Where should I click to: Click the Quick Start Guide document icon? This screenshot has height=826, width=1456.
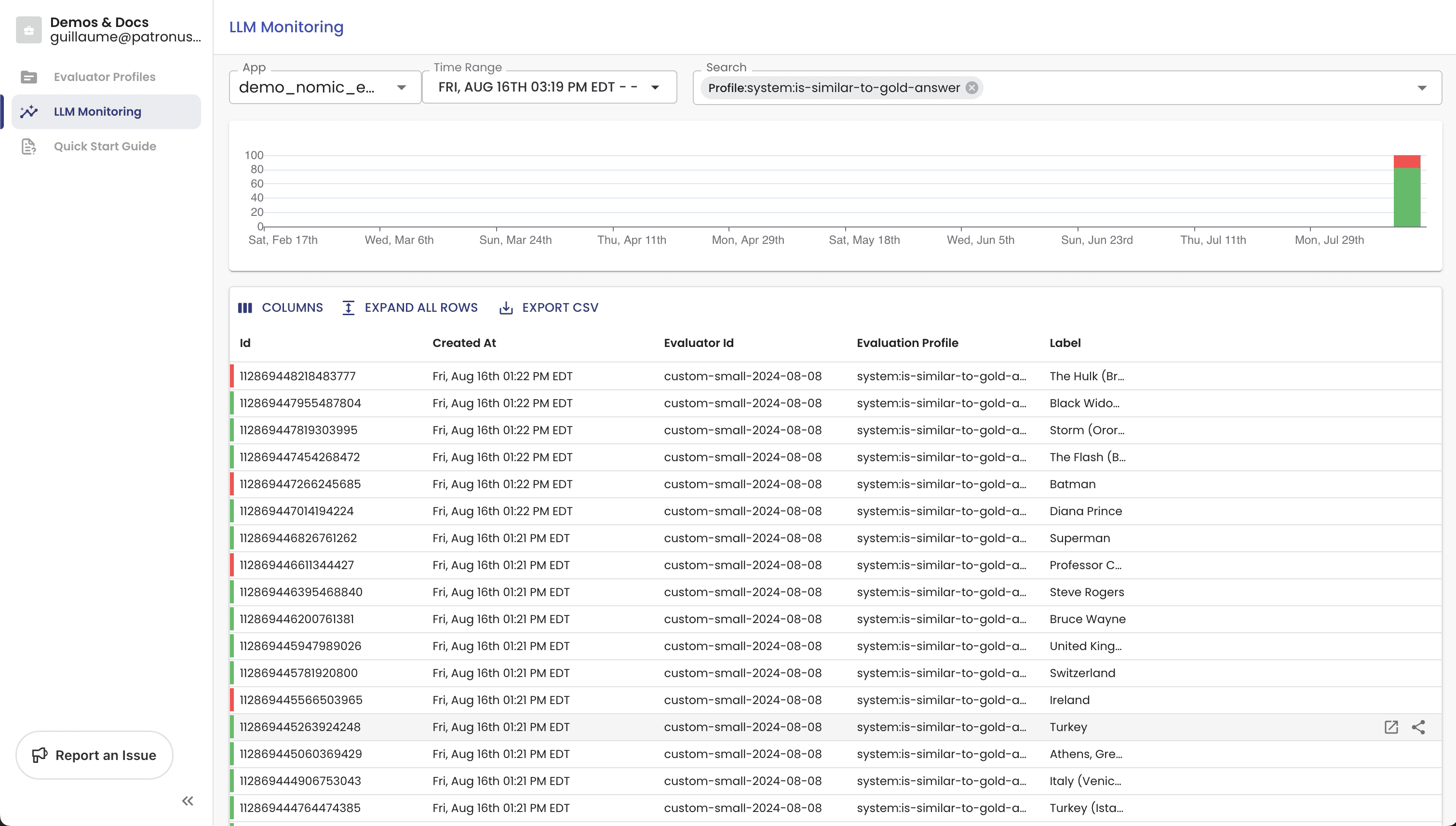[x=29, y=147]
